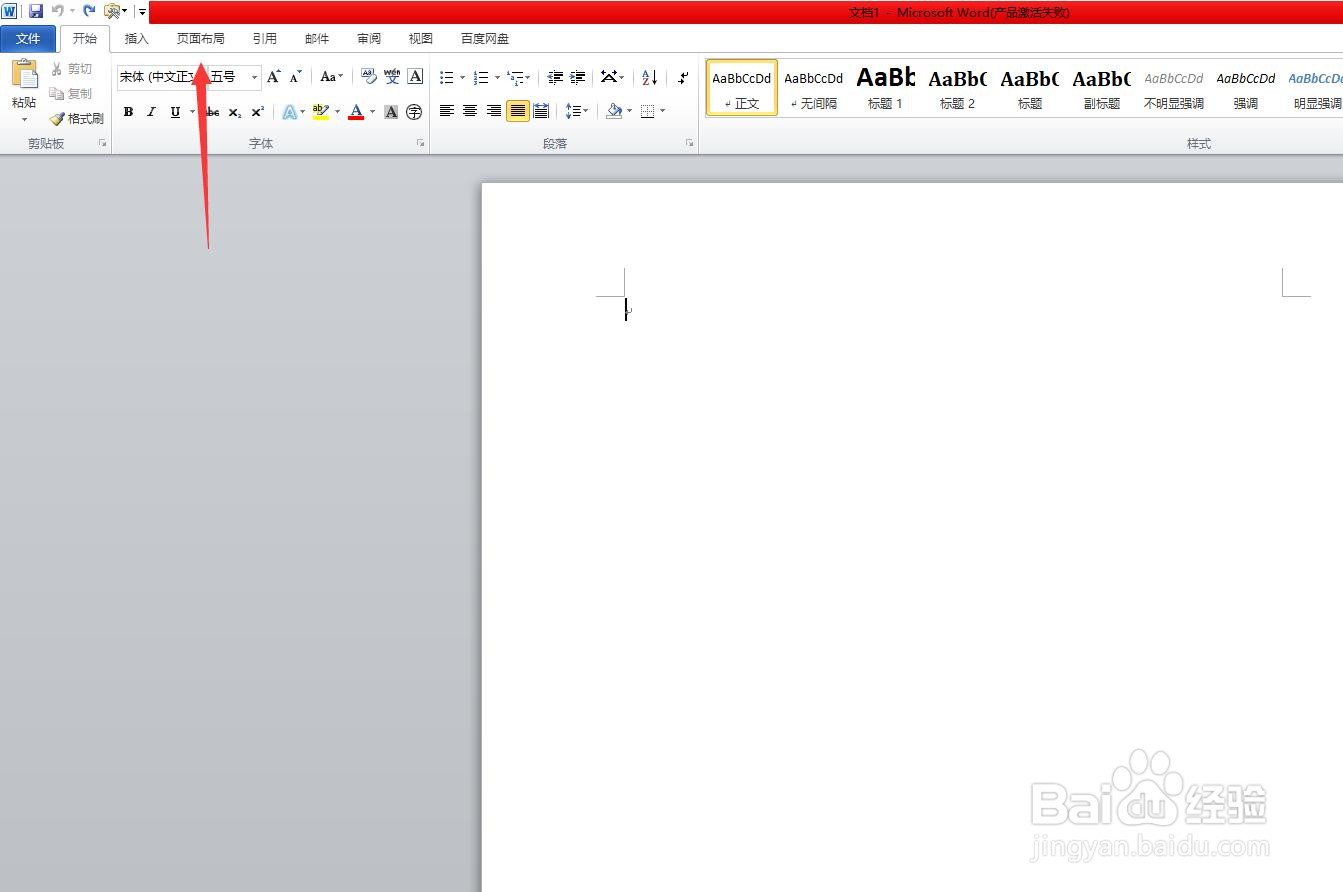Click the Align Left icon
The width and height of the screenshot is (1343, 892).
tap(447, 111)
